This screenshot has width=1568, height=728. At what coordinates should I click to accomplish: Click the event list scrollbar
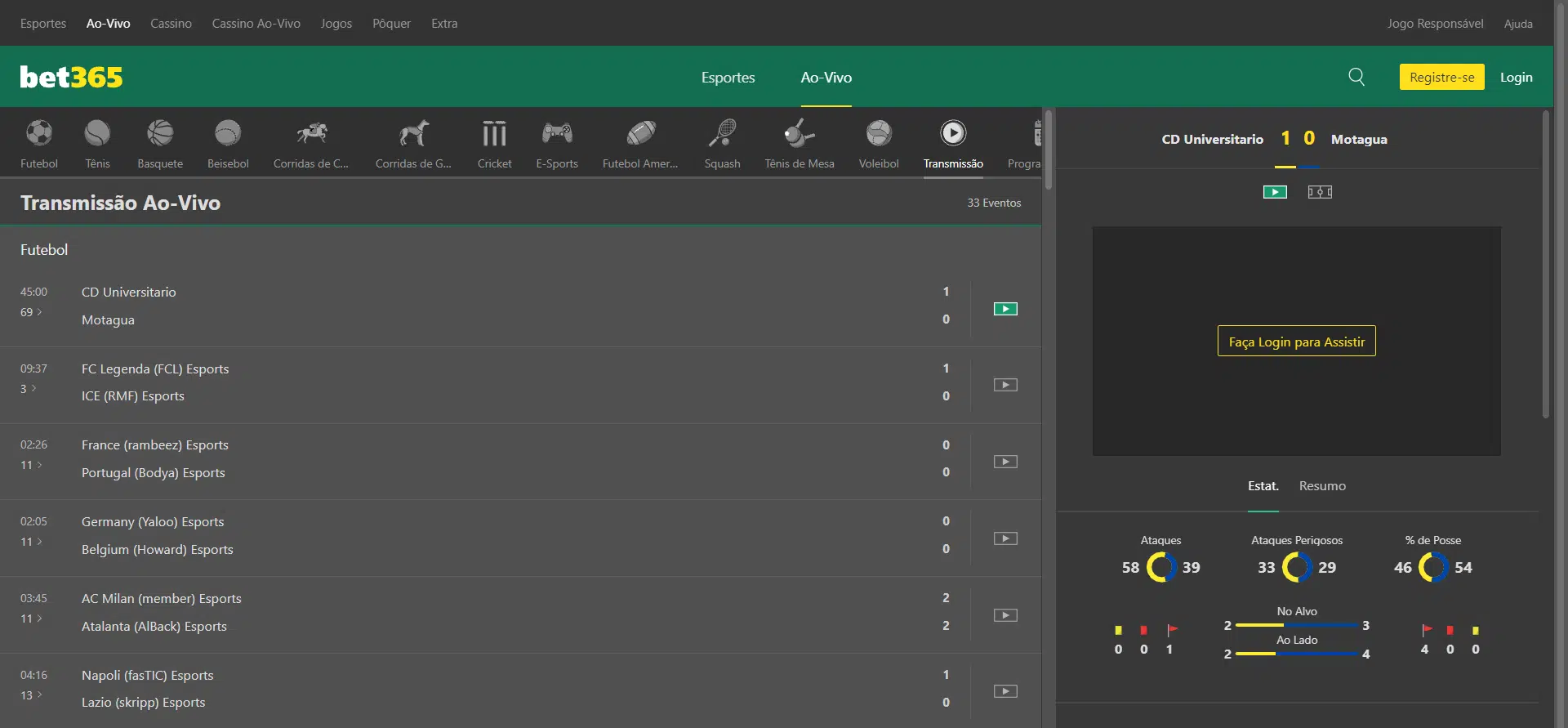[x=1049, y=150]
